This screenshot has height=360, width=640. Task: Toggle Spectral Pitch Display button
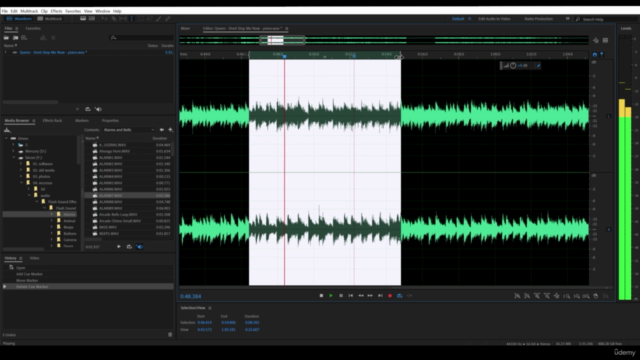92,19
